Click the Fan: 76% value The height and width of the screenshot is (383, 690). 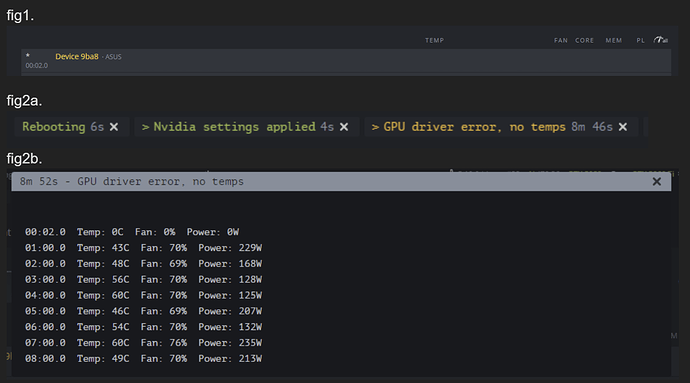[164, 343]
